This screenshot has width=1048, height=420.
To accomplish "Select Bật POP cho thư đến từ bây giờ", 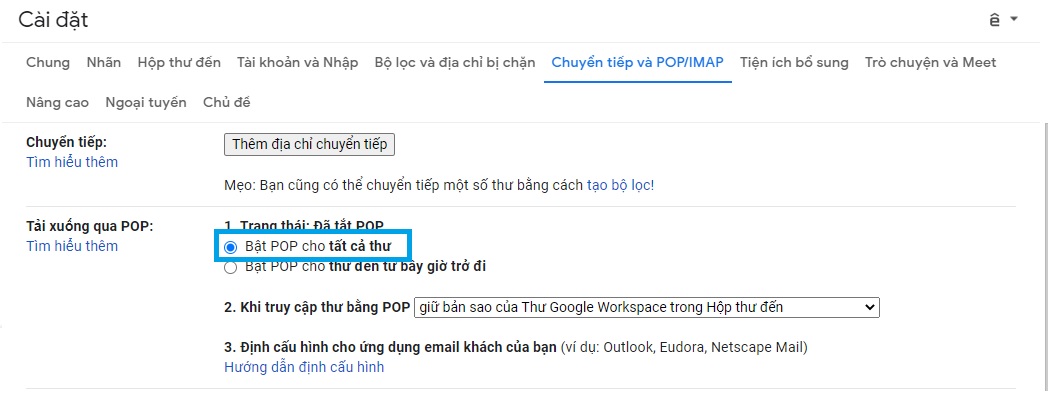I will point(231,268).
